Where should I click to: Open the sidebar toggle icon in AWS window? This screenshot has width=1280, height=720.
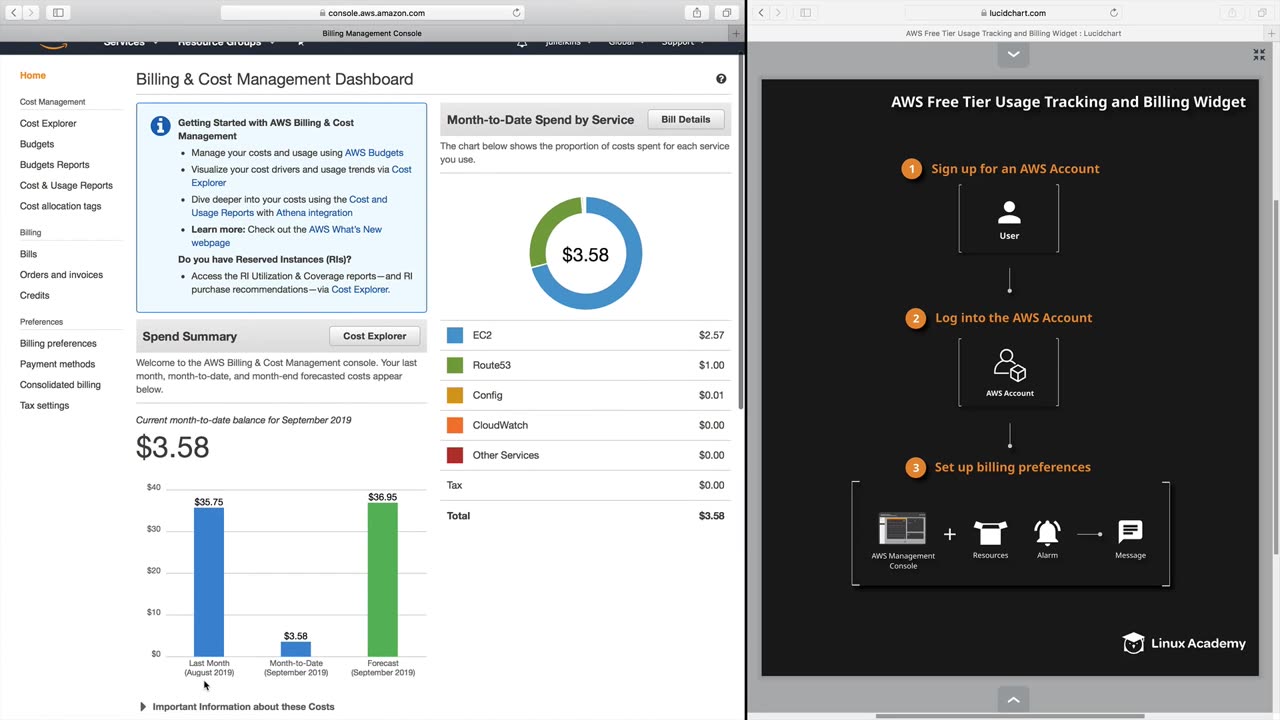58,12
